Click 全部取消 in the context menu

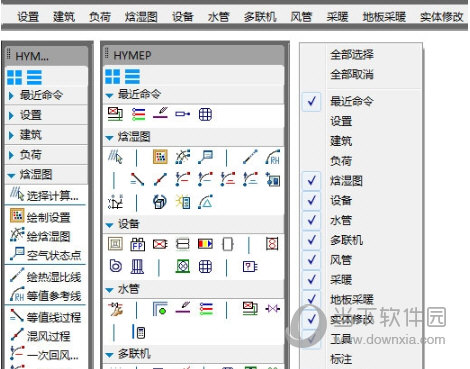[x=352, y=74]
